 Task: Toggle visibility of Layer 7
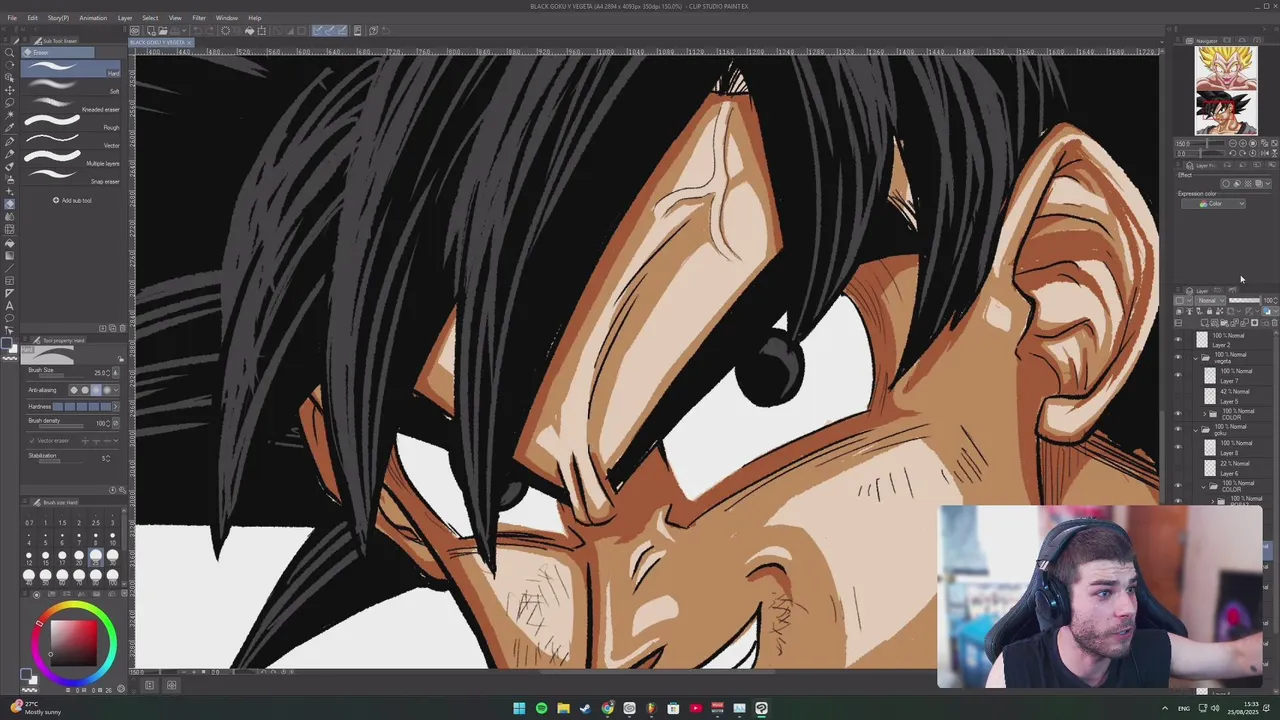click(x=1178, y=375)
